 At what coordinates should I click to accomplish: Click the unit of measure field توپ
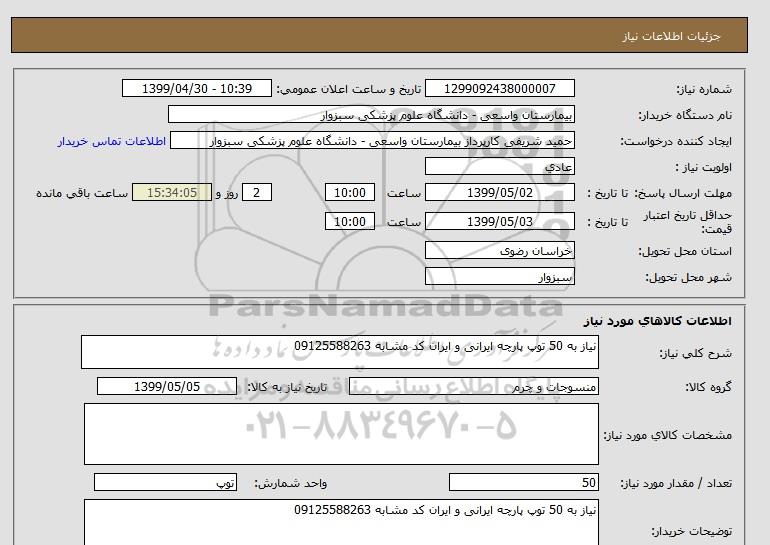pos(165,482)
